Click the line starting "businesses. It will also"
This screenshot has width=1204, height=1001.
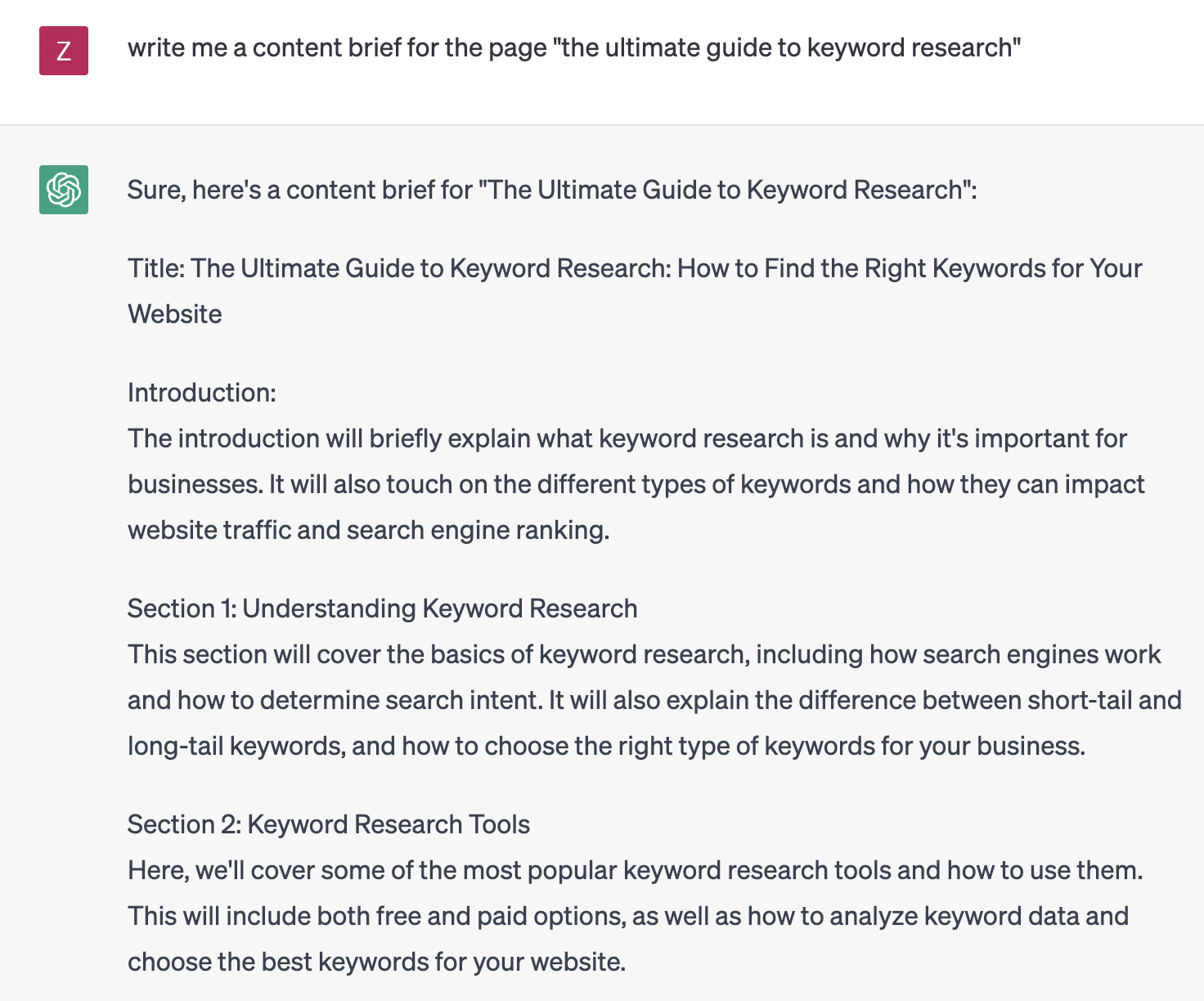[636, 484]
